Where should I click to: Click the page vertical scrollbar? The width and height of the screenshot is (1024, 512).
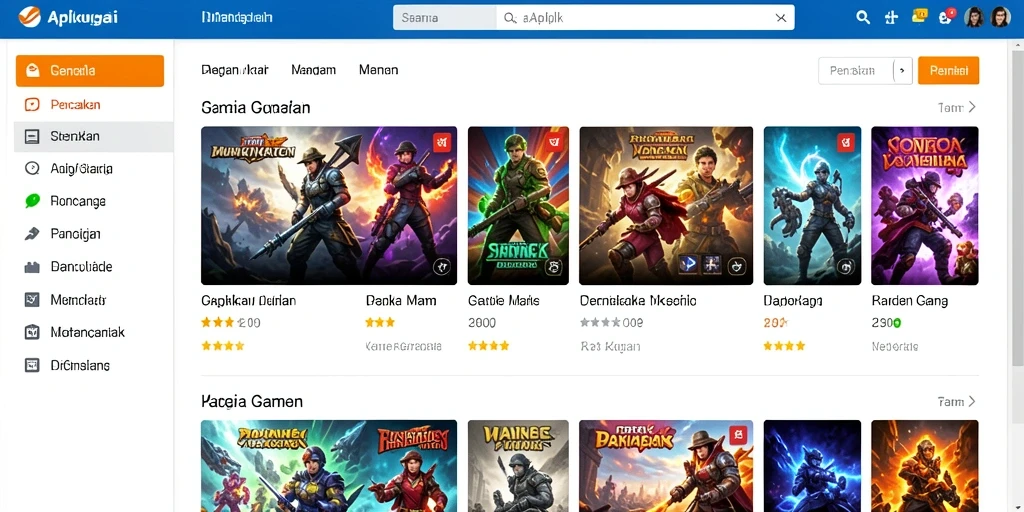(x=1017, y=209)
